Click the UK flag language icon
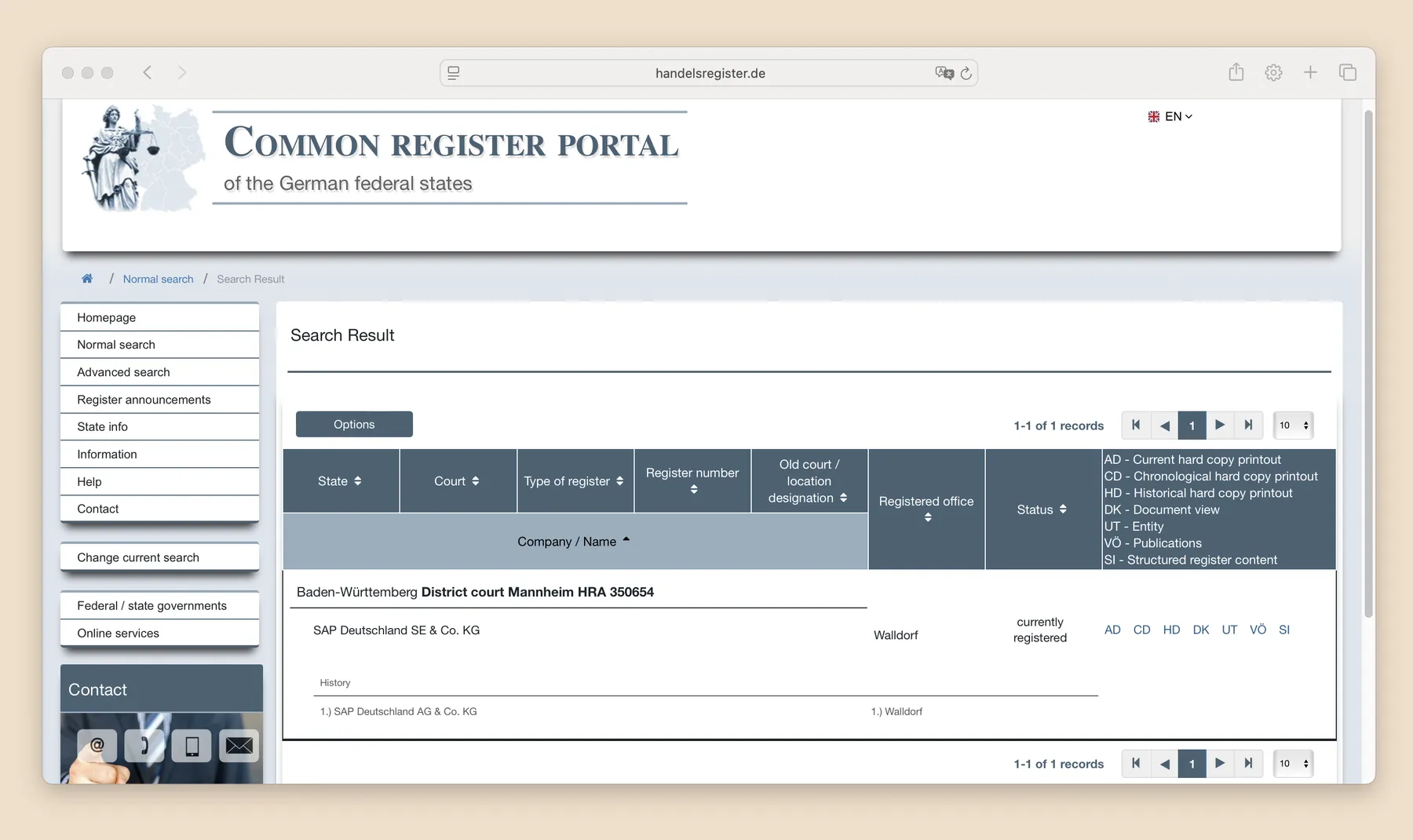The width and height of the screenshot is (1413, 840). 1153,116
